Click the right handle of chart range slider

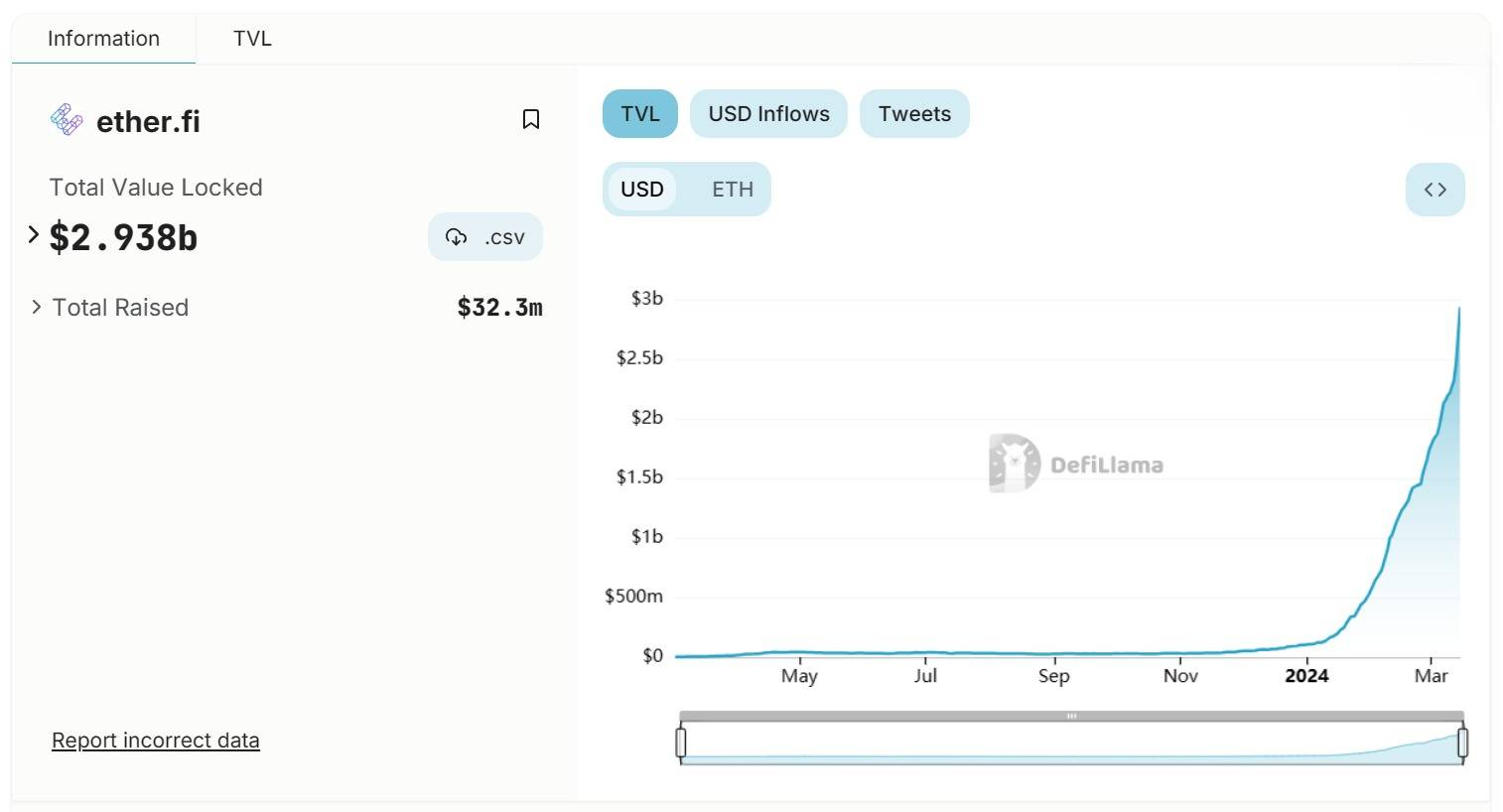pyautogui.click(x=1462, y=743)
